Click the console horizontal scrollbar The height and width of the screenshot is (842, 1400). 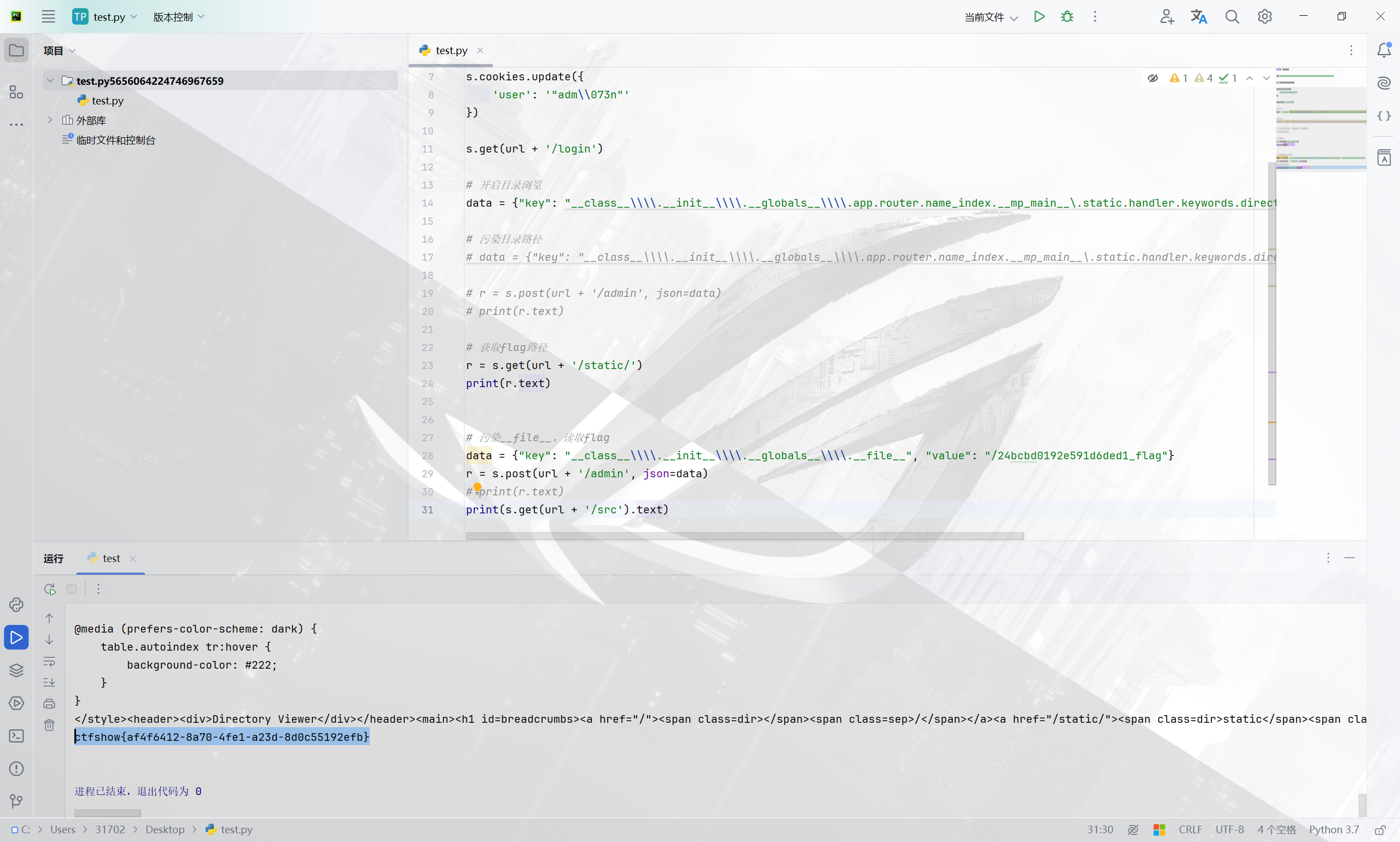pos(107,812)
